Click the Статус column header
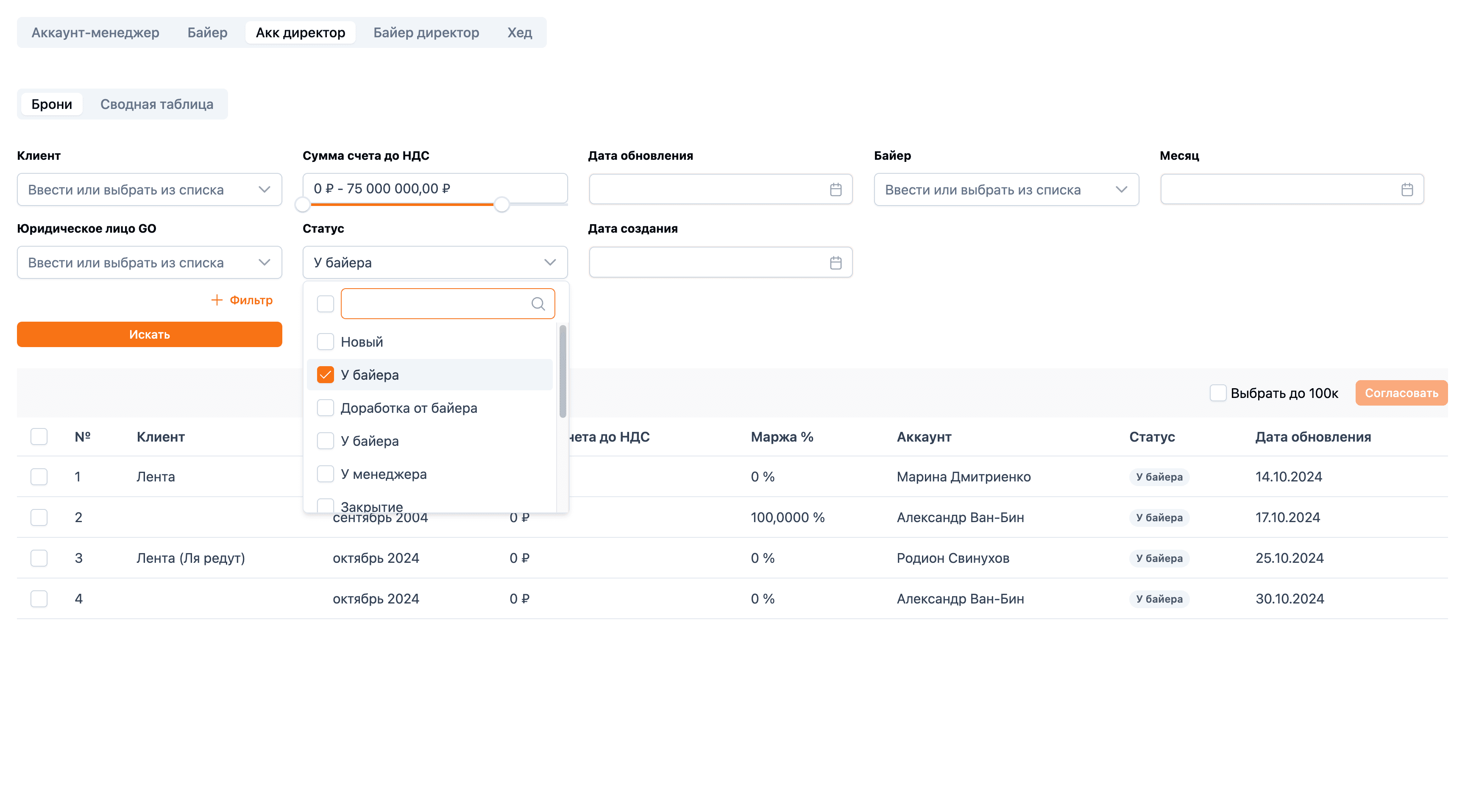Viewport: 1465px width, 812px height. 1152,437
